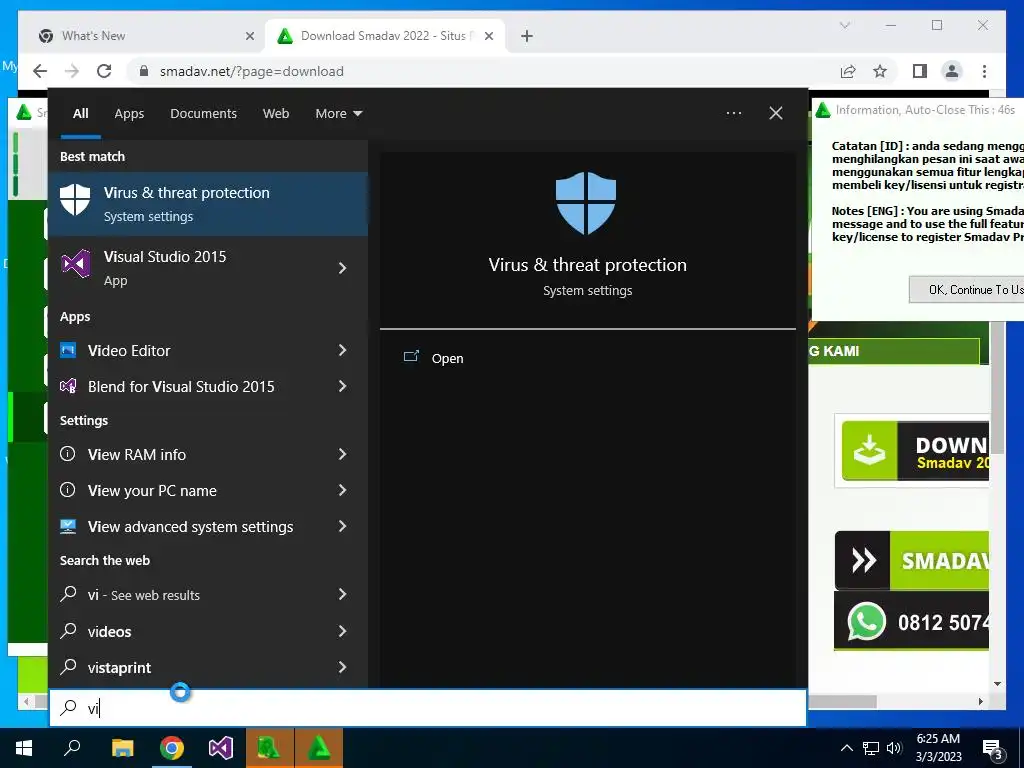Open Visual Studio from taskbar

[221, 748]
